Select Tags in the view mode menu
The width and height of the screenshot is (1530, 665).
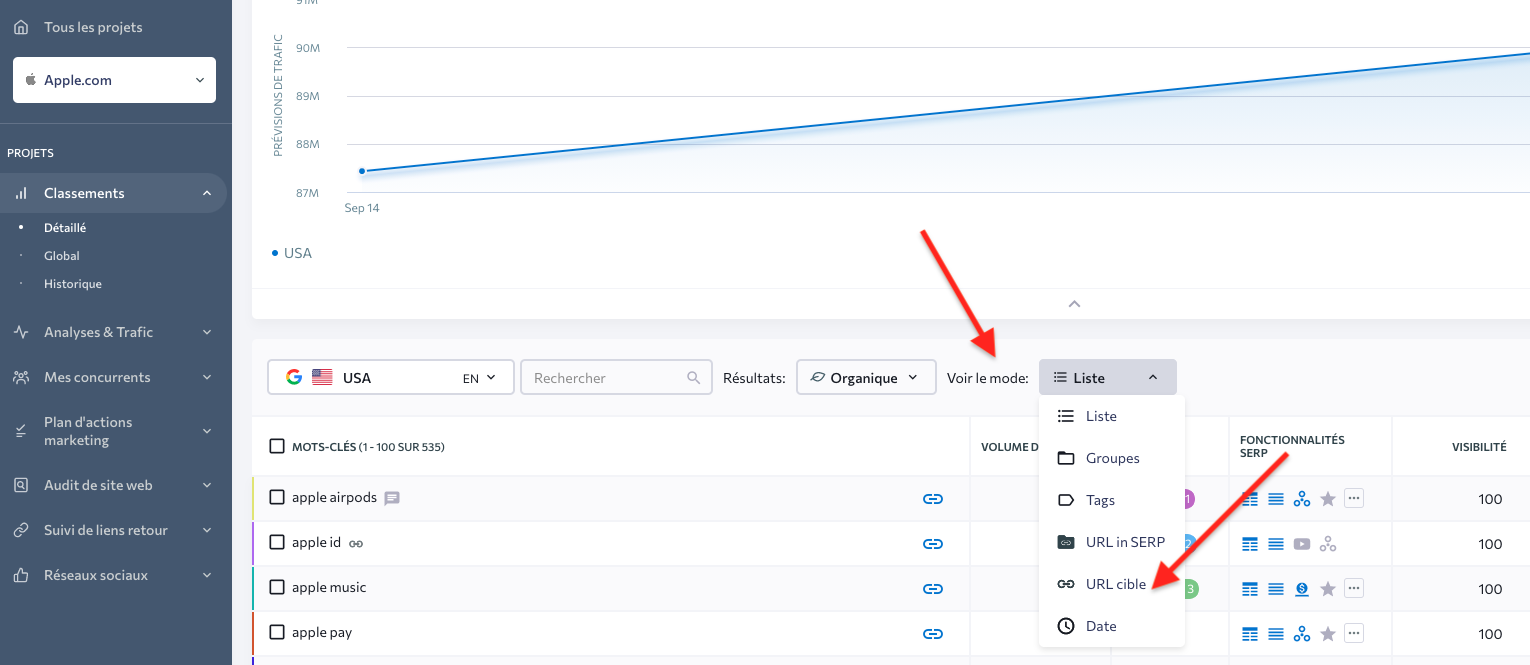[1112, 500]
